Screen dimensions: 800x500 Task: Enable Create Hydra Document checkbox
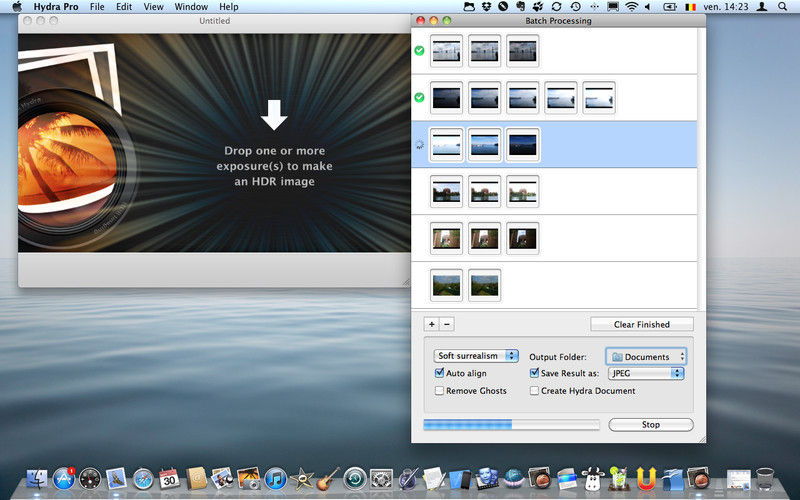[x=534, y=390]
